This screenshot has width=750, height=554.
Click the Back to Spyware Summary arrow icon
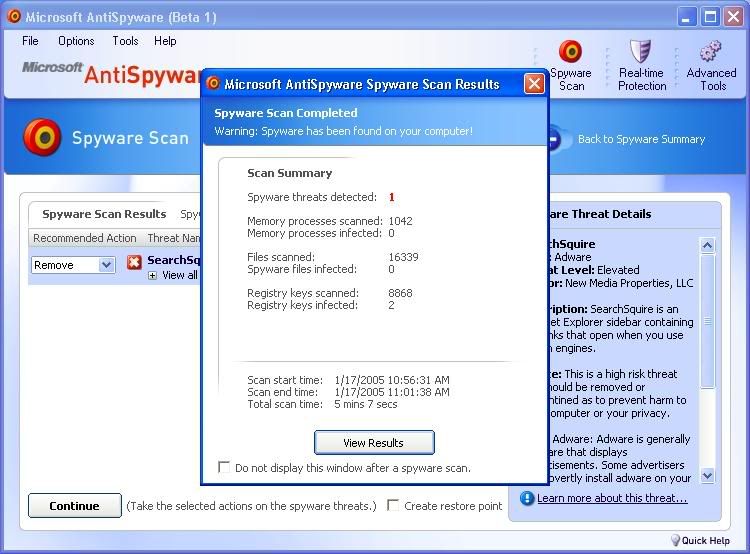point(555,140)
